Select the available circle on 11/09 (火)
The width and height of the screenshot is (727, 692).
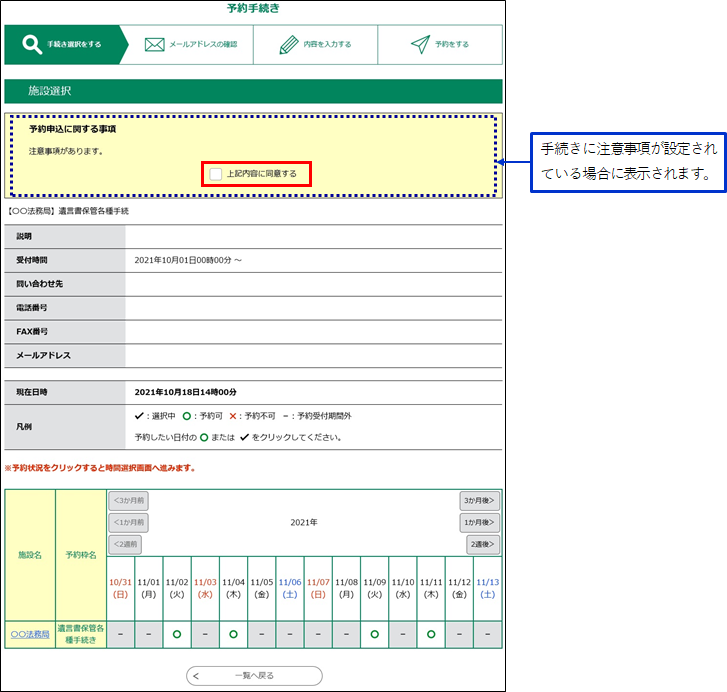pyautogui.click(x=374, y=634)
